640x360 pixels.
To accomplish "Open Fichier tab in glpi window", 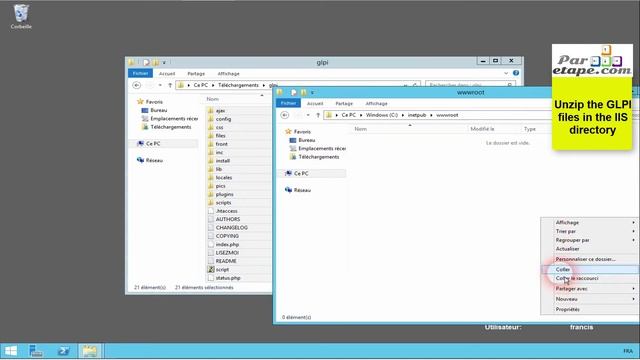I will pos(140,73).
